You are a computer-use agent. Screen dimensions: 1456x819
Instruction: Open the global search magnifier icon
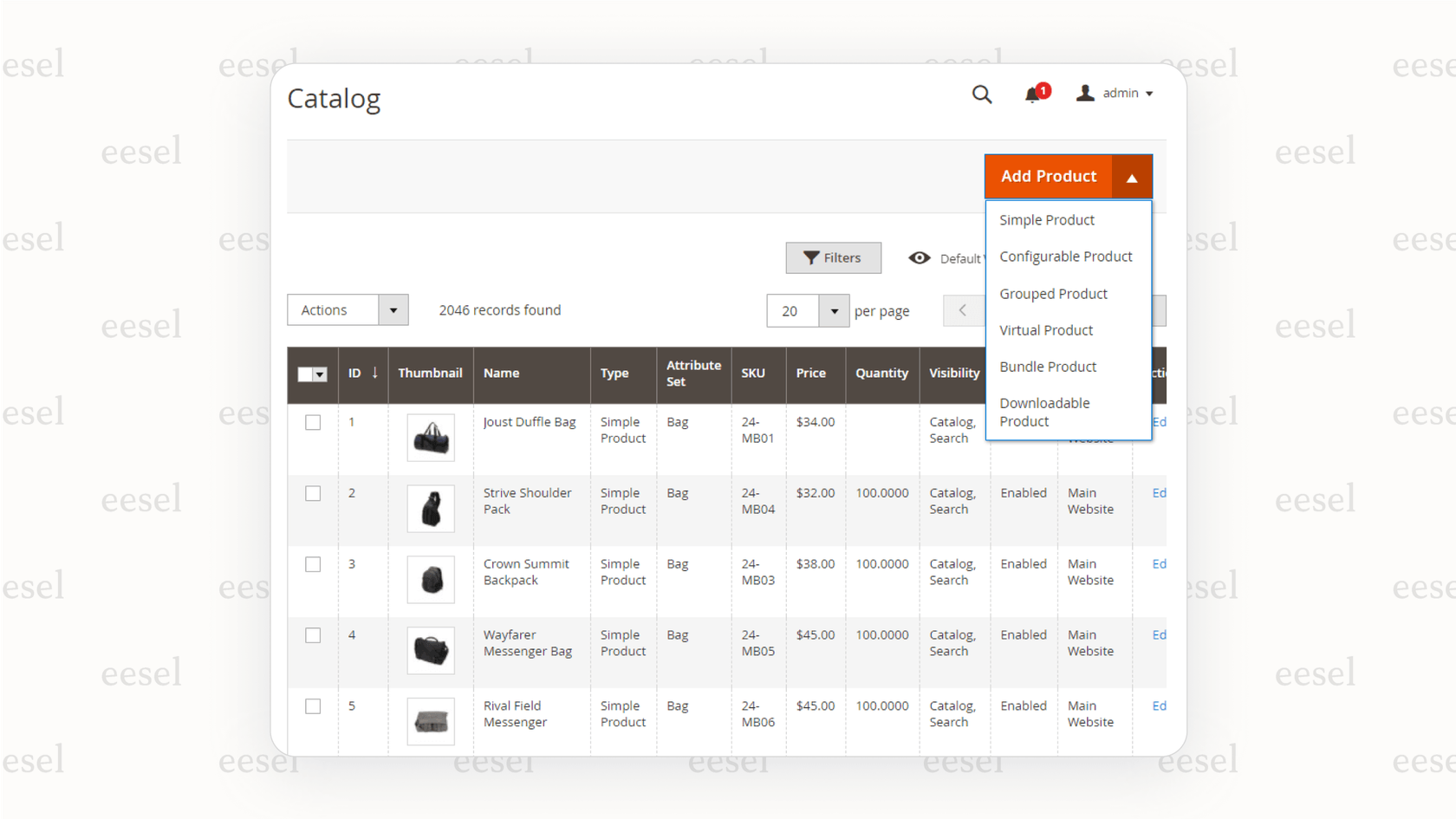pos(982,94)
